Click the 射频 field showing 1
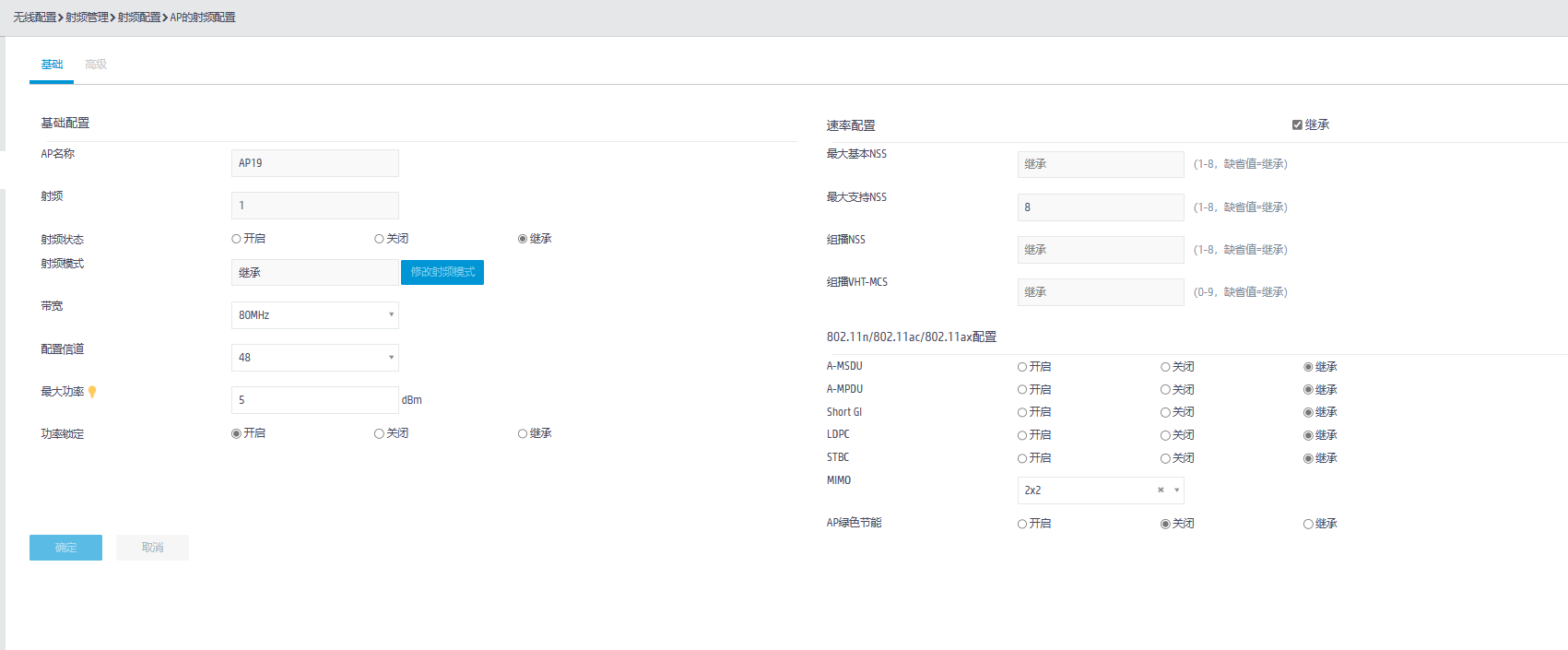 (315, 206)
